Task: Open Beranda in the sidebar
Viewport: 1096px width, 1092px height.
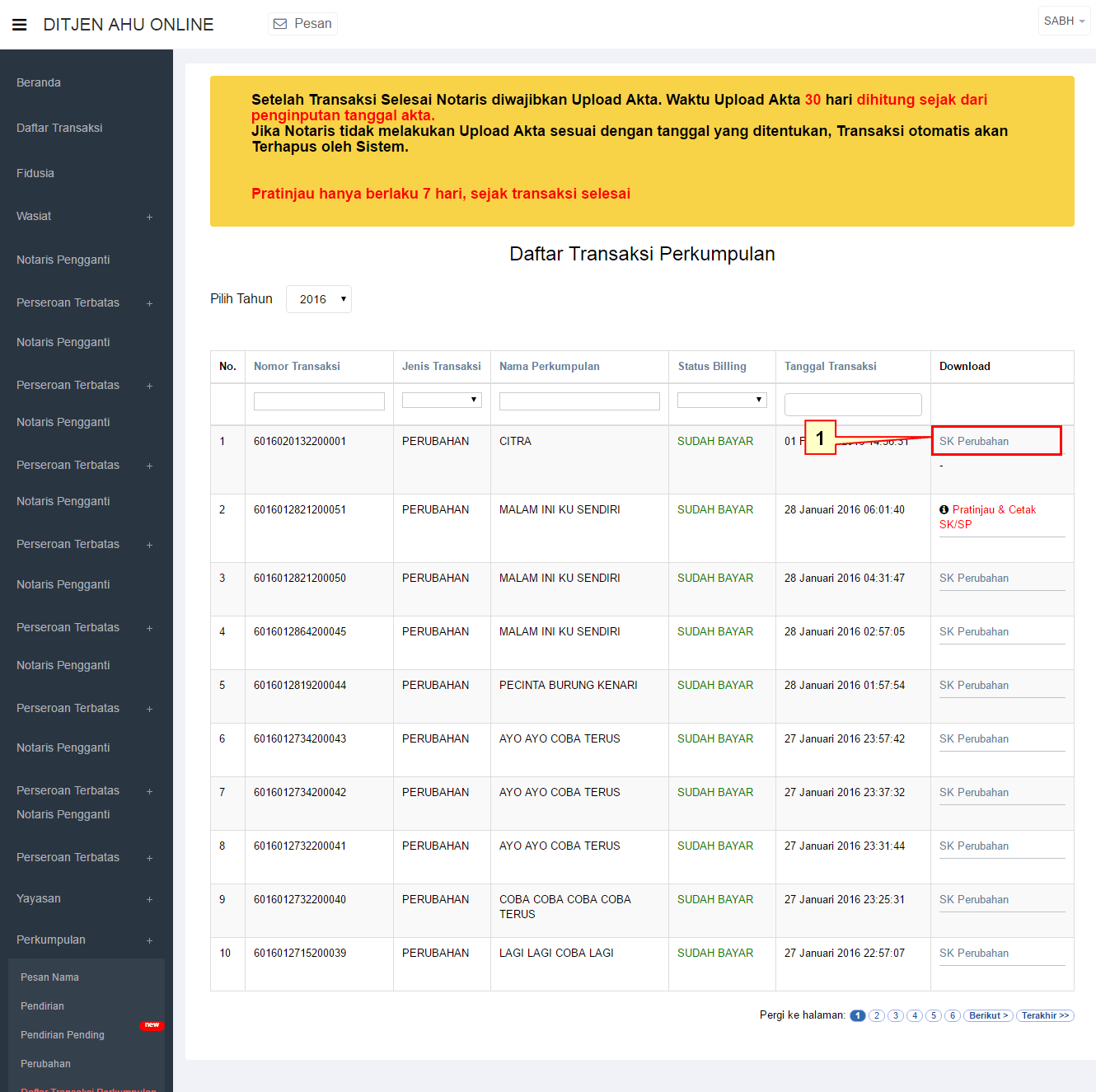Action: tap(39, 83)
